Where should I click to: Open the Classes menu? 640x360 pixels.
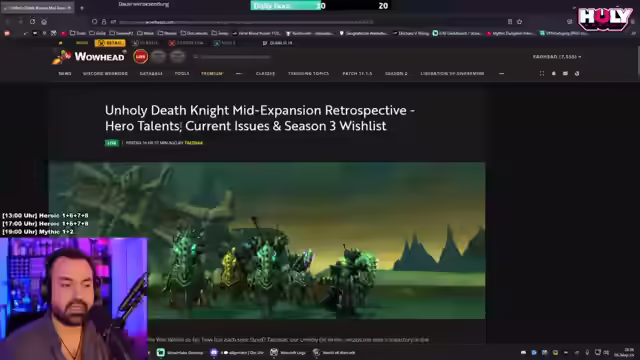point(265,73)
